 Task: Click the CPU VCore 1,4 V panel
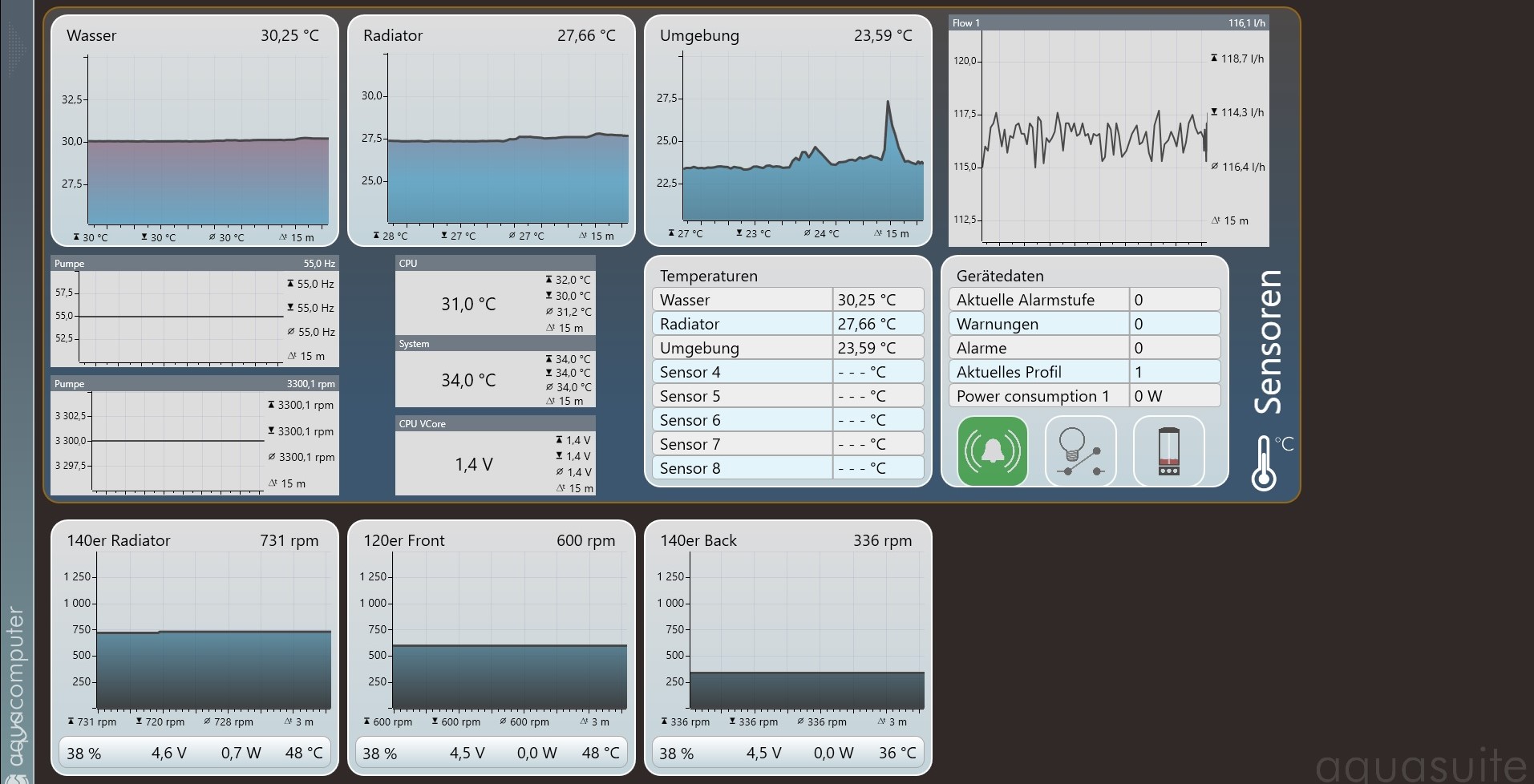496,455
